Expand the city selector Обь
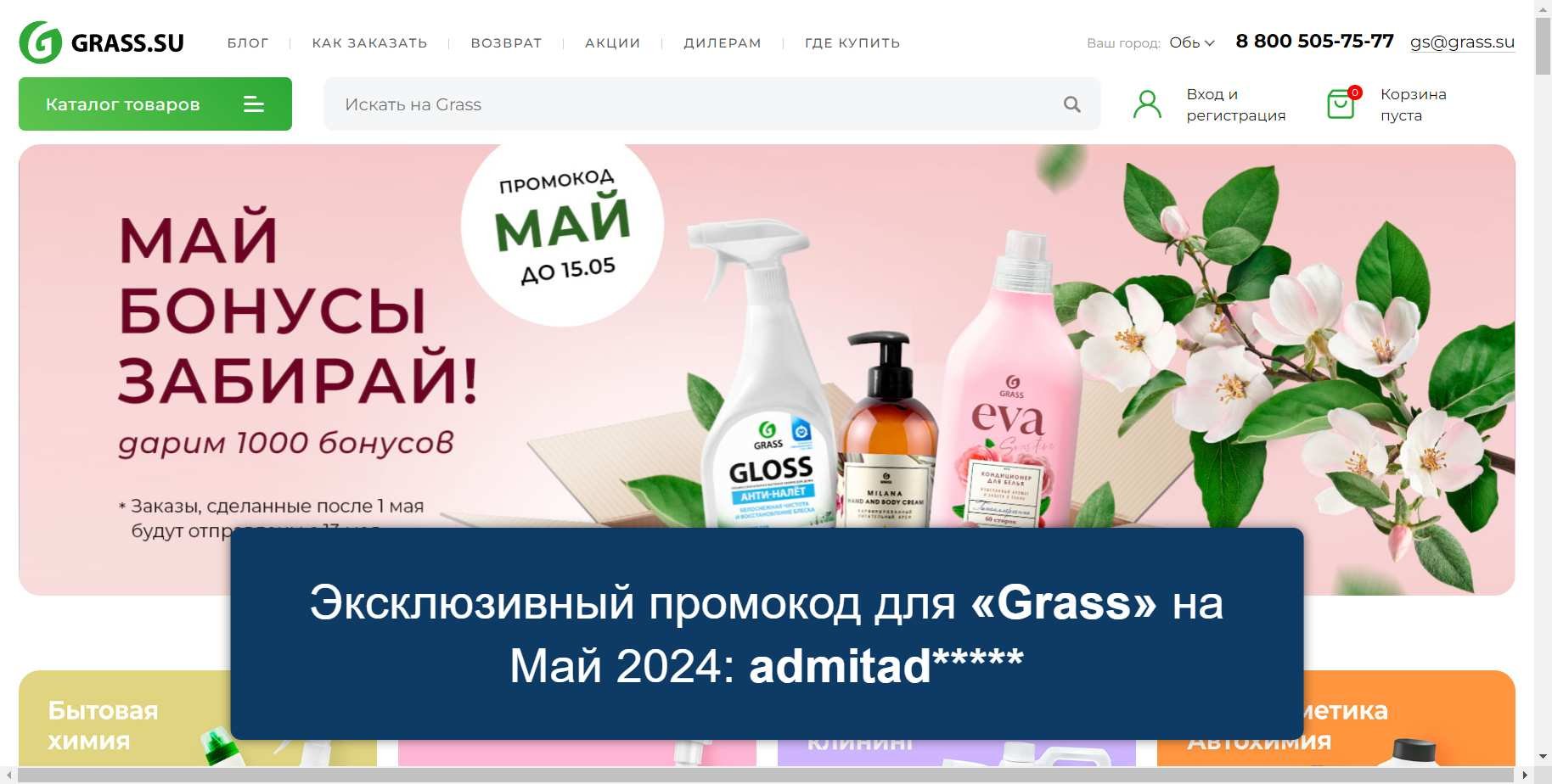This screenshot has width=1552, height=784. (1192, 42)
